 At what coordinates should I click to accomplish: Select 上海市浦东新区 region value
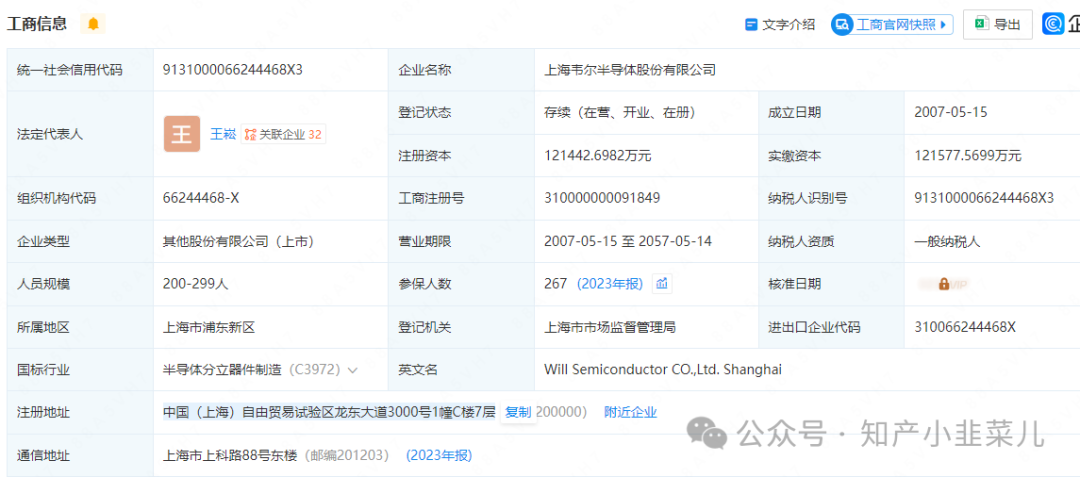pos(209,327)
